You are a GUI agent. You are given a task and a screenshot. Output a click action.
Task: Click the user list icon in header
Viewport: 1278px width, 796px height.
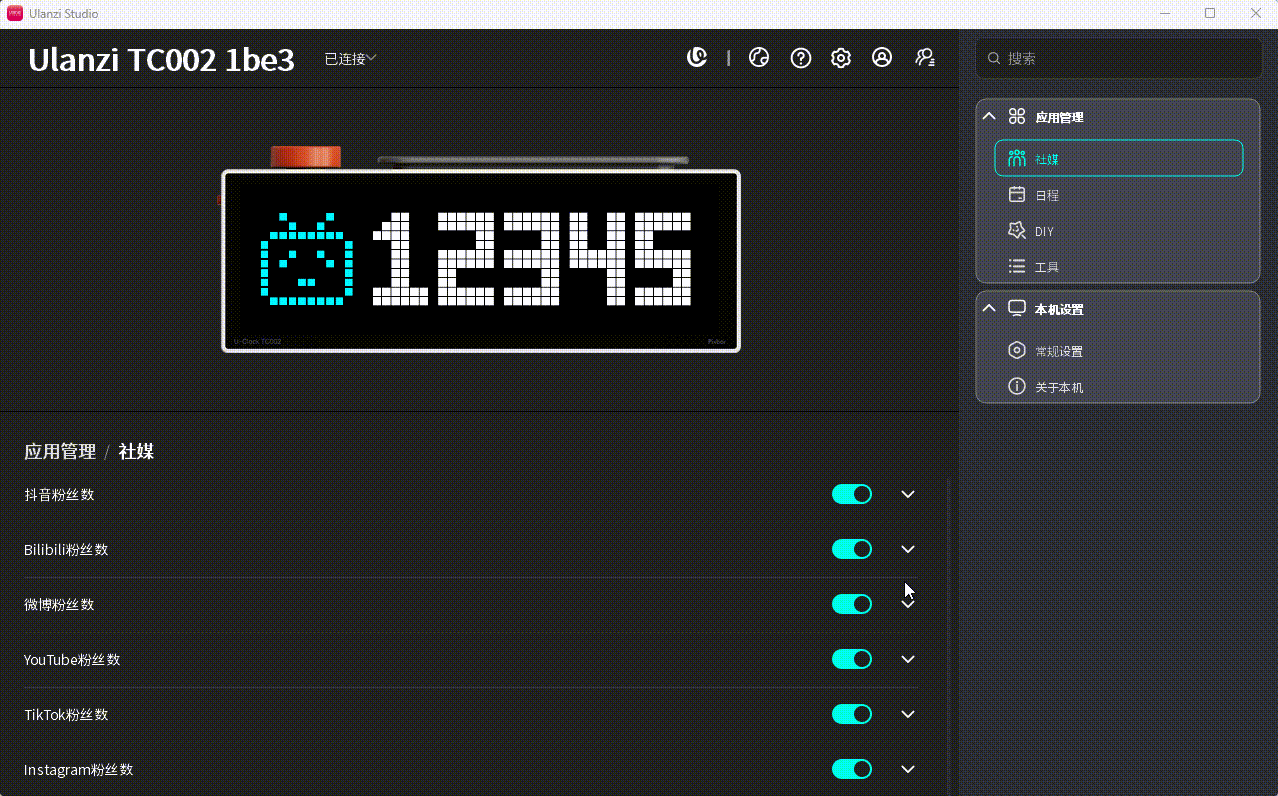pos(925,58)
